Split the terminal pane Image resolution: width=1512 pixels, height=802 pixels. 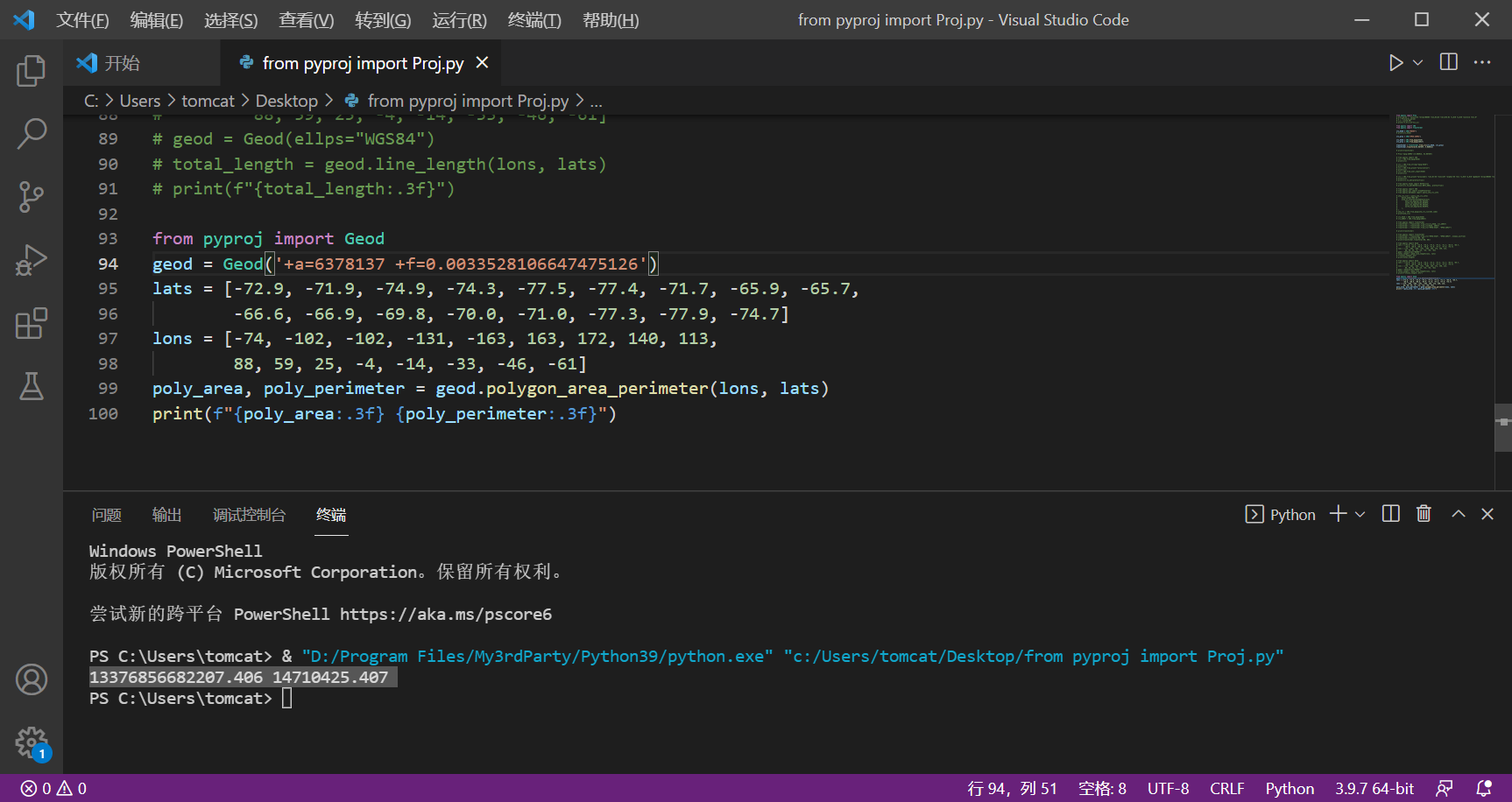(1391, 514)
